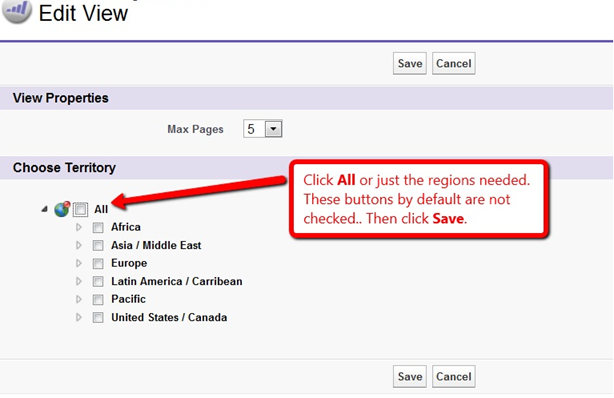Click the top Cancel button
614x398 pixels.
pyautogui.click(x=453, y=63)
